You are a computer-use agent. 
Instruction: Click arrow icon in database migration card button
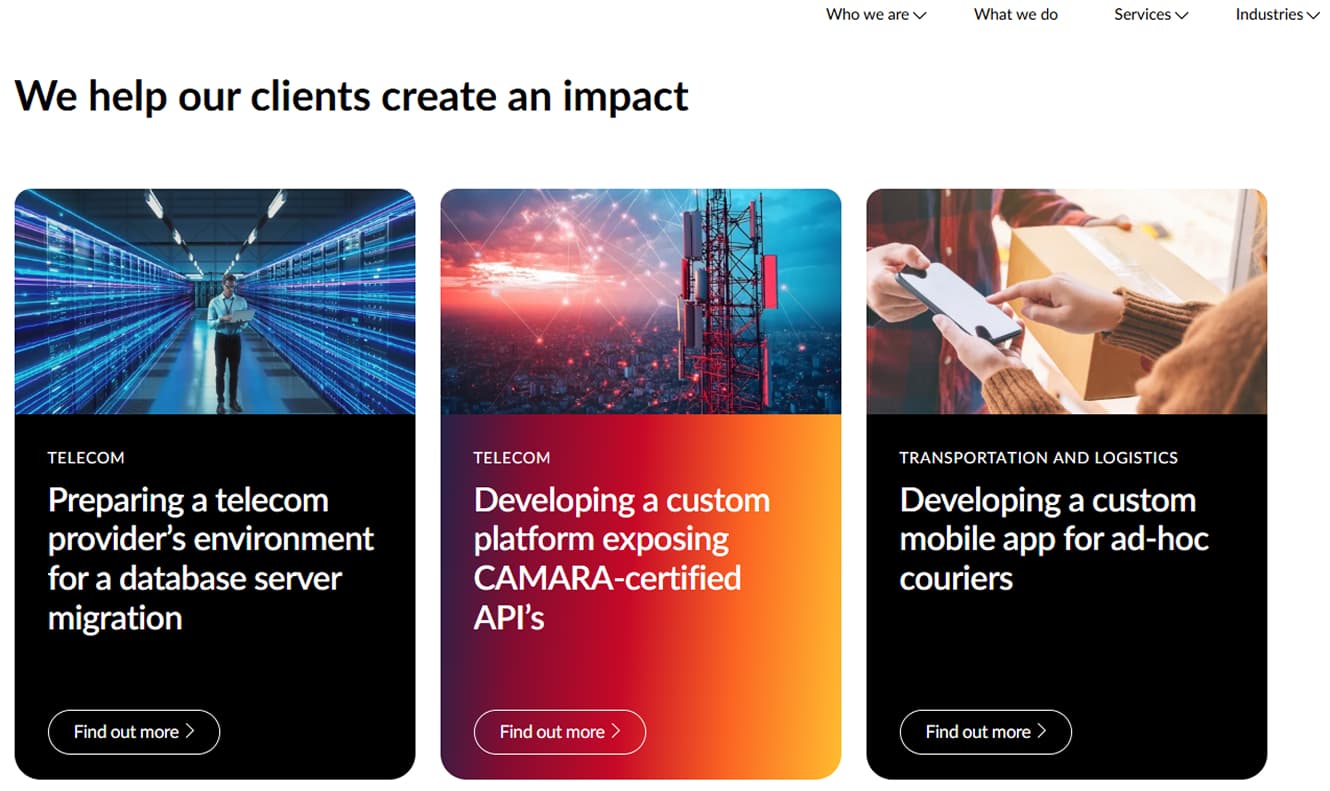(x=190, y=731)
